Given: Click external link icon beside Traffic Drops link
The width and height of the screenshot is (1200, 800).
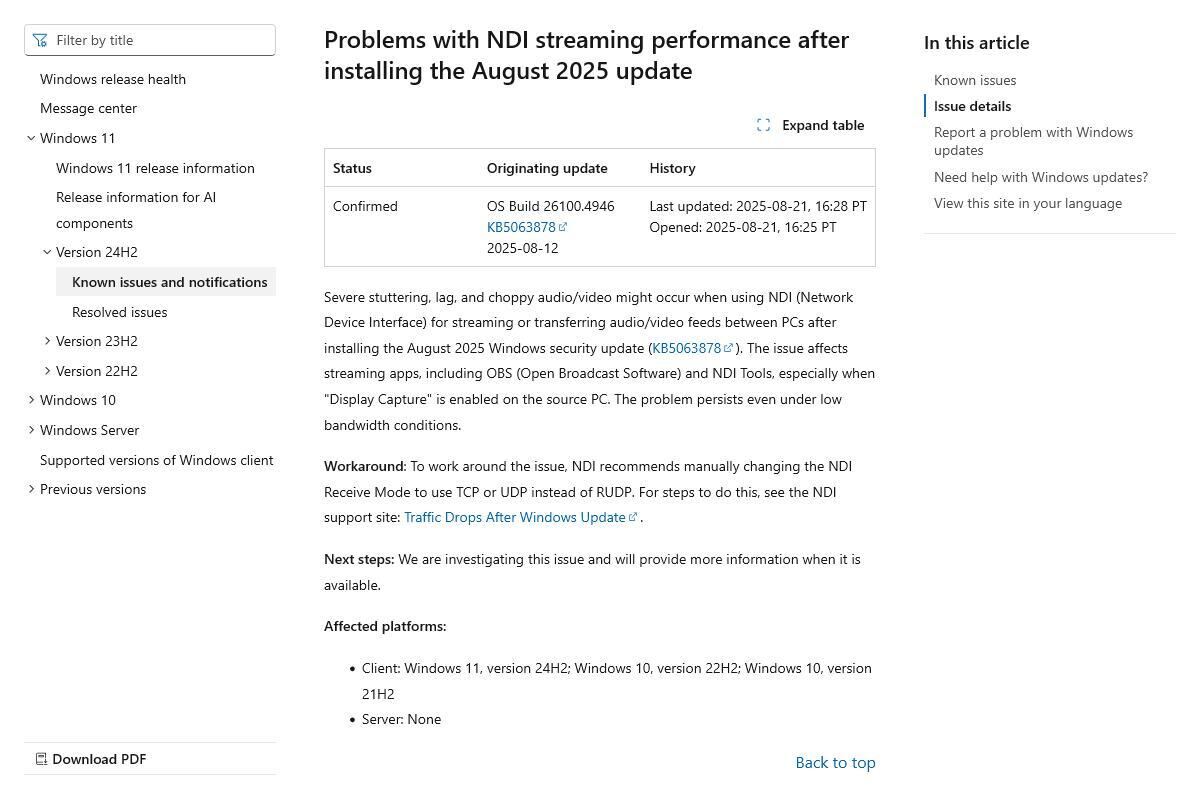Looking at the screenshot, I should (x=633, y=515).
